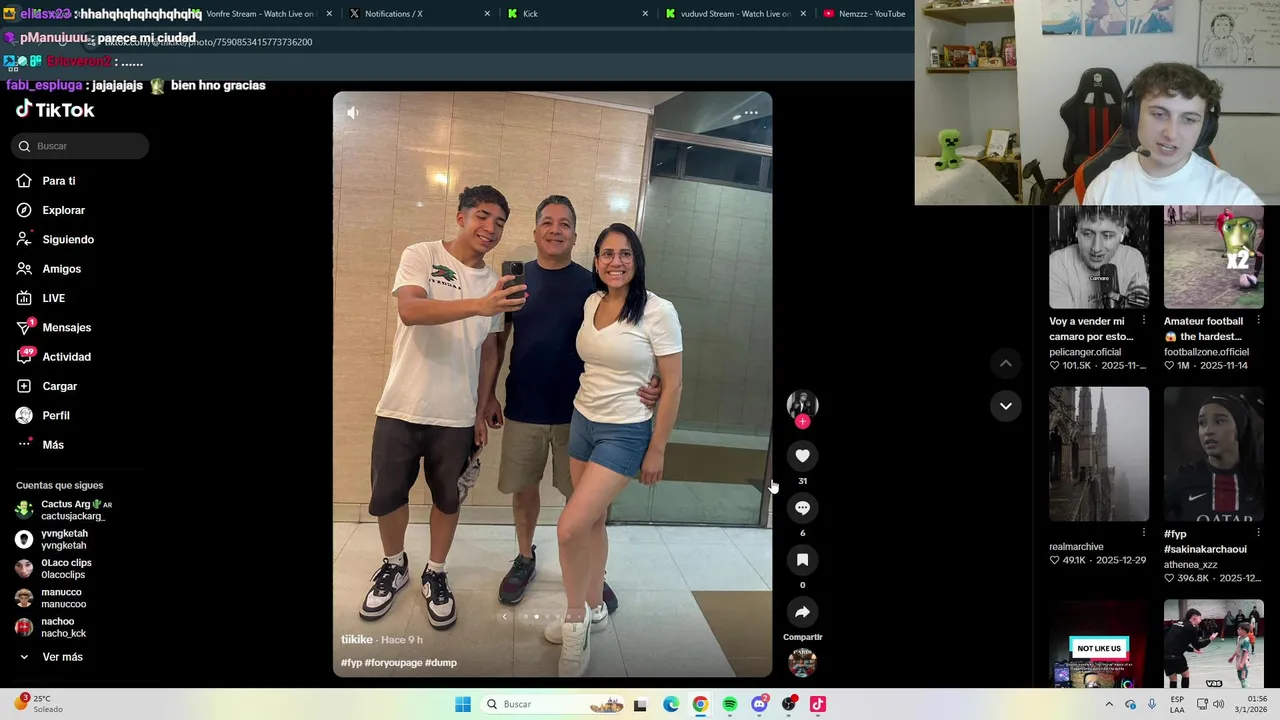Open athenea_xzz video thumbnail

pyautogui.click(x=1214, y=454)
